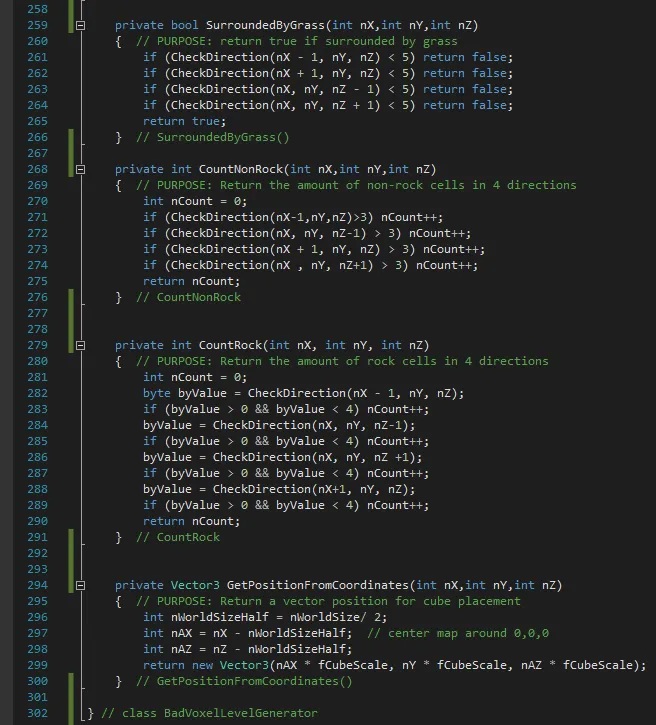Viewport: 656px width, 725px height.
Task: Click 'byValue = CheckDirection(nX+1, nY, nZ);'
Action: (x=279, y=489)
